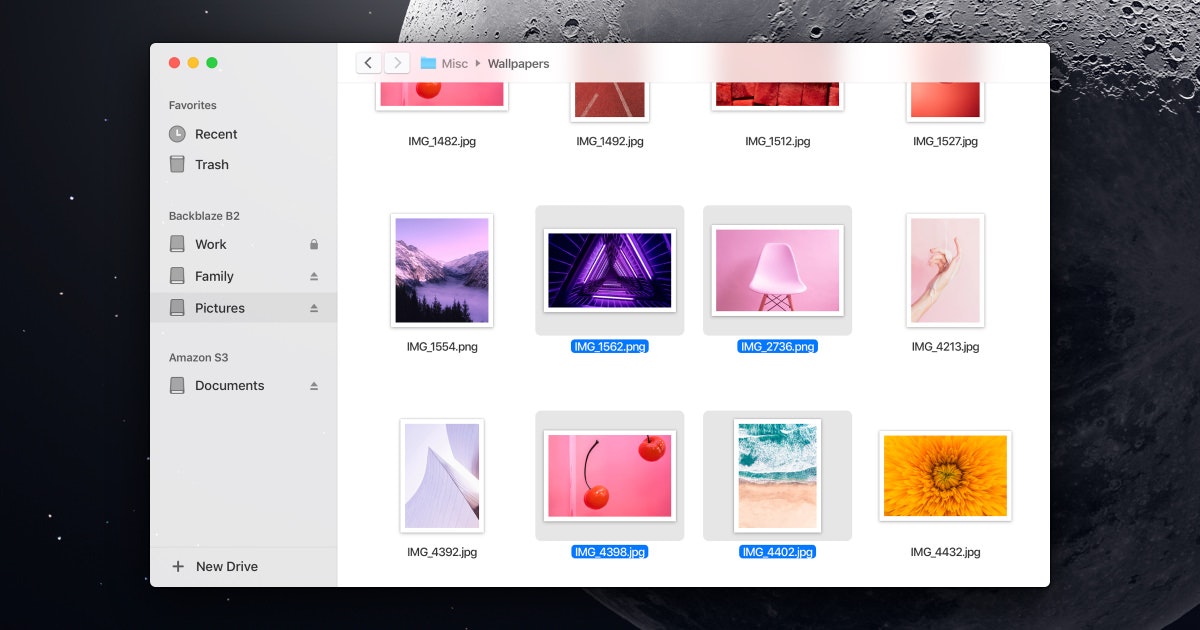Select the Work drive label
The image size is (1200, 630).
tap(211, 244)
